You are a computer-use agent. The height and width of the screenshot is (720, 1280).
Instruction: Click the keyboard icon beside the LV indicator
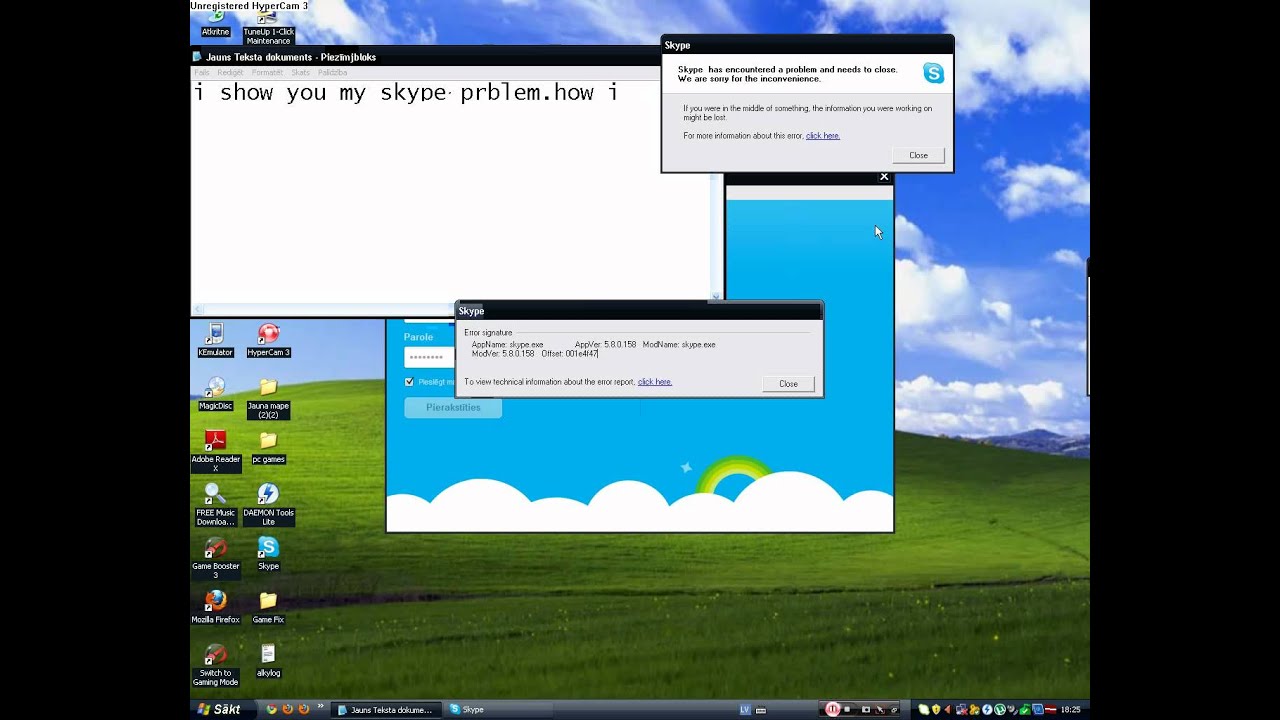point(761,709)
